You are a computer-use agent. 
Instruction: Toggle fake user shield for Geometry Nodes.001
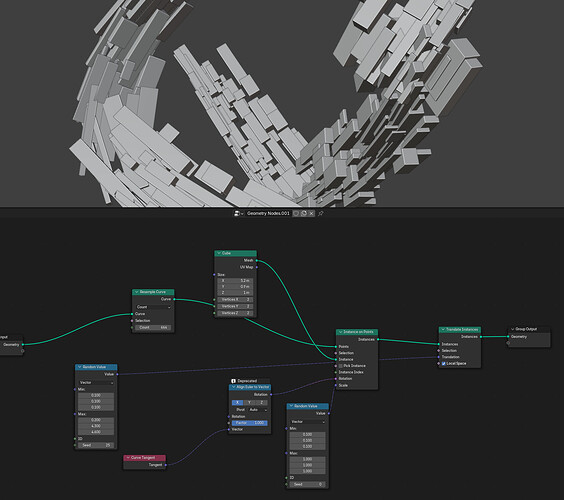coord(296,213)
